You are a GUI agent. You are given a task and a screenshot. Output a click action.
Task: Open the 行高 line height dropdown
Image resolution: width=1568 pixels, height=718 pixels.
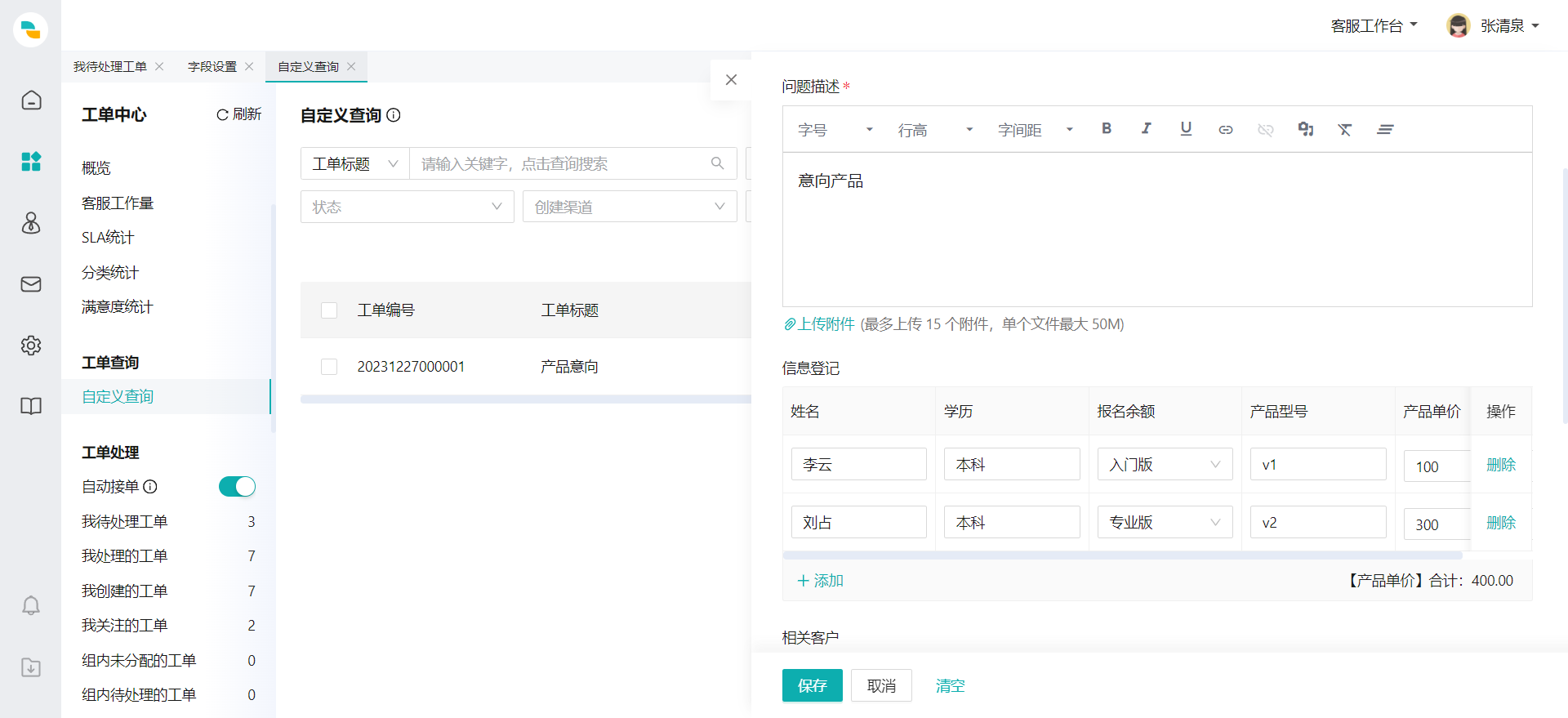tap(935, 129)
